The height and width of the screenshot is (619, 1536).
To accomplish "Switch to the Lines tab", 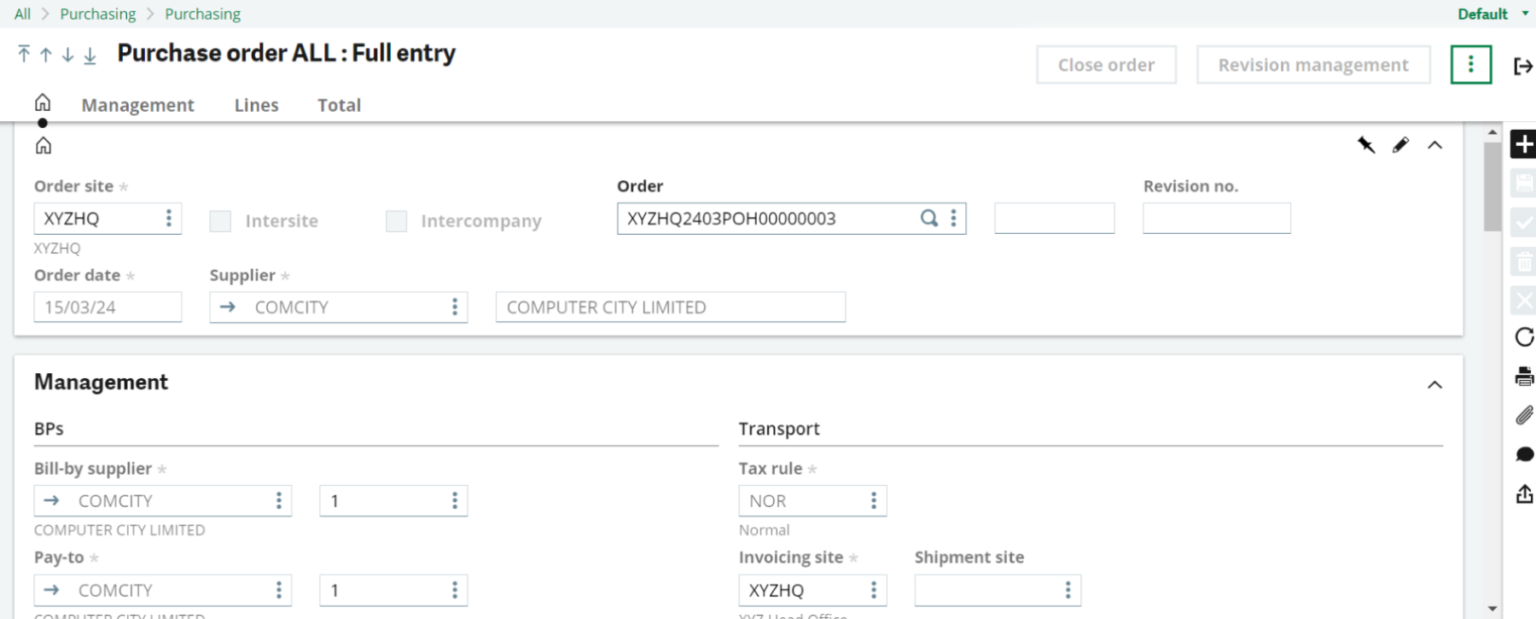I will pos(256,105).
